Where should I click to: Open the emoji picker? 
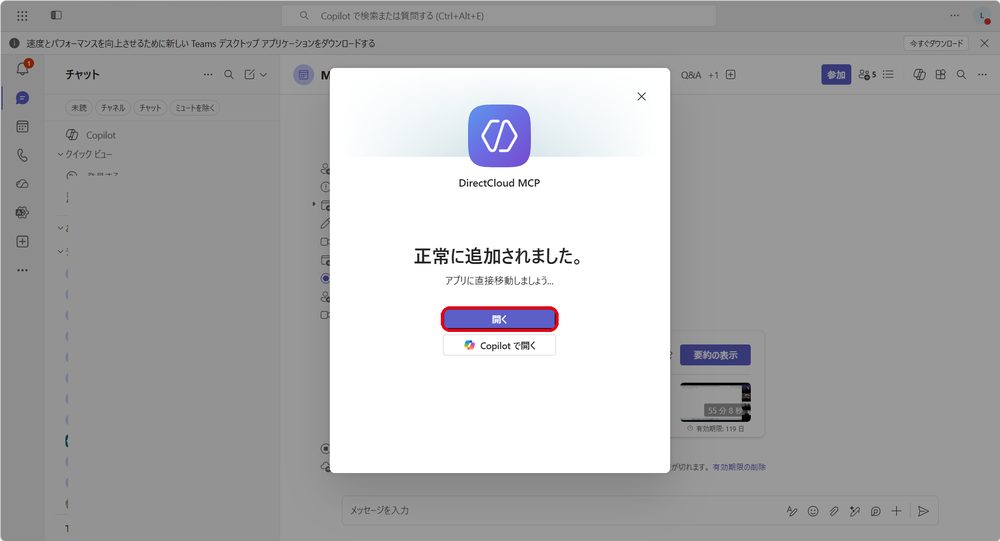812,511
